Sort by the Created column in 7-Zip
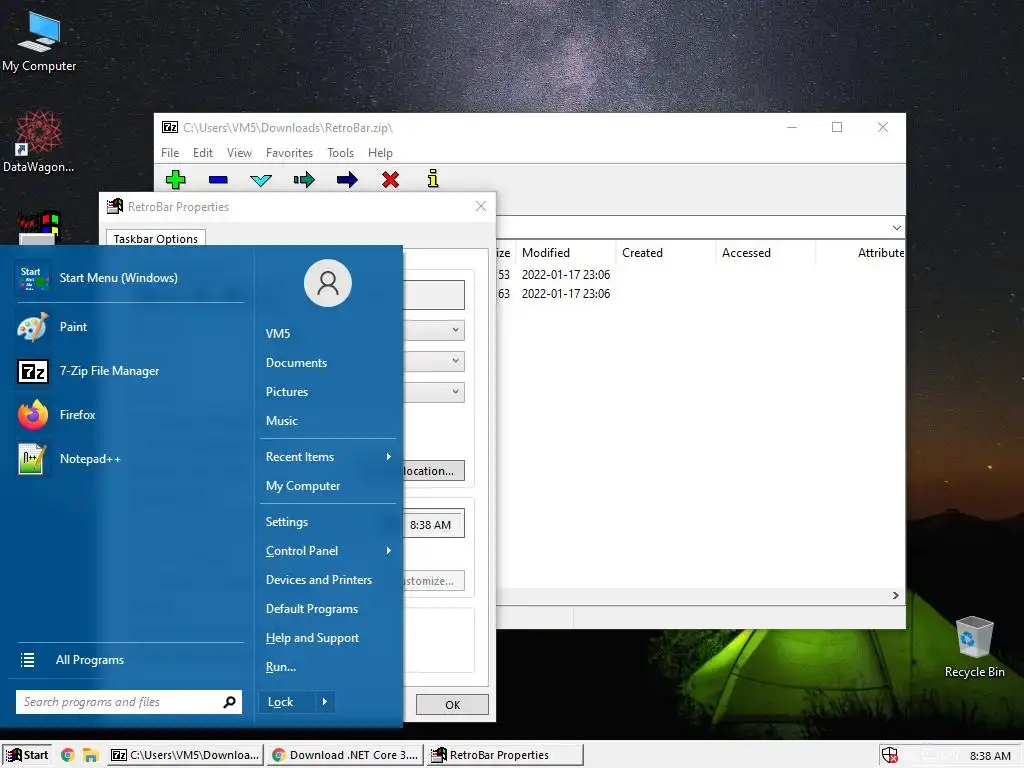The image size is (1024, 768). click(665, 253)
